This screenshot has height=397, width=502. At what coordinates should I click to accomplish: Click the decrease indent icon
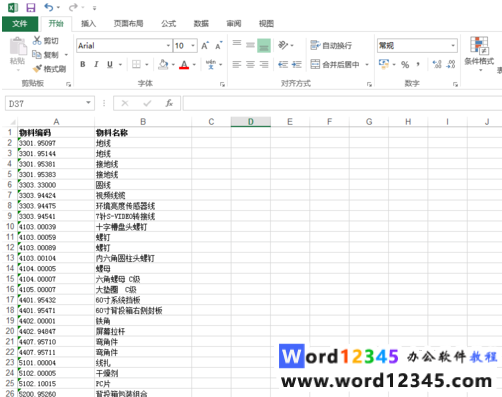[283, 64]
